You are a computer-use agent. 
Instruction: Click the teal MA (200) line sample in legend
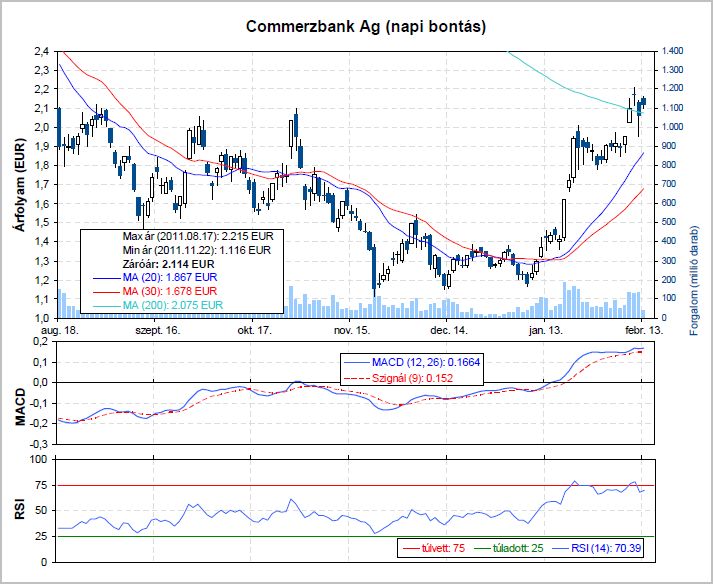point(106,305)
